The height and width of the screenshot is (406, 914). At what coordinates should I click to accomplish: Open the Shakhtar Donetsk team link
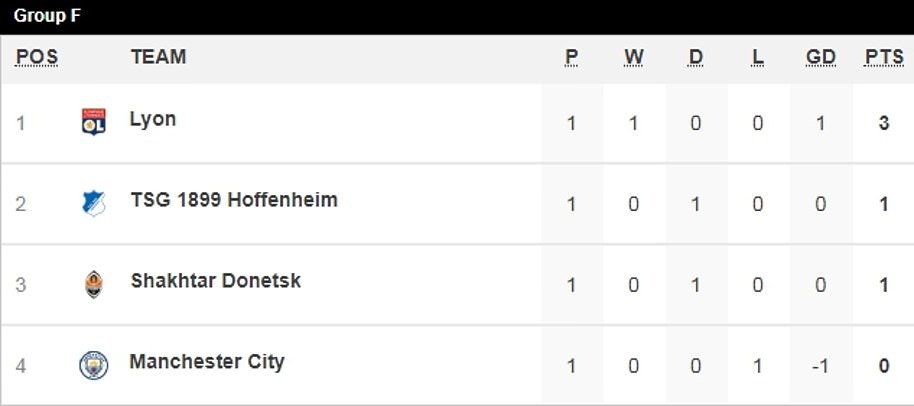click(215, 281)
